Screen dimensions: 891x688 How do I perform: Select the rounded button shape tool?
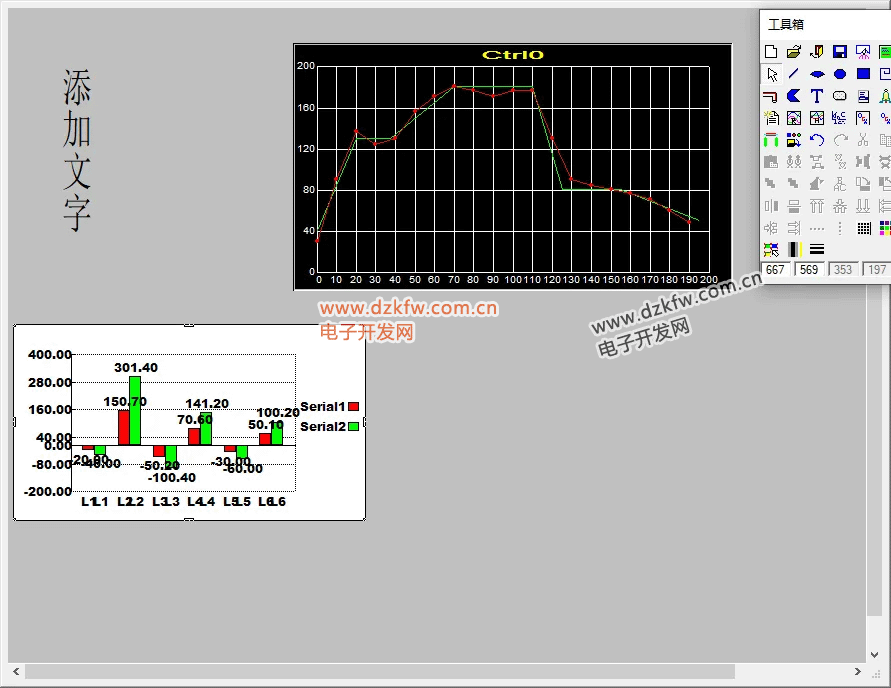click(x=840, y=97)
